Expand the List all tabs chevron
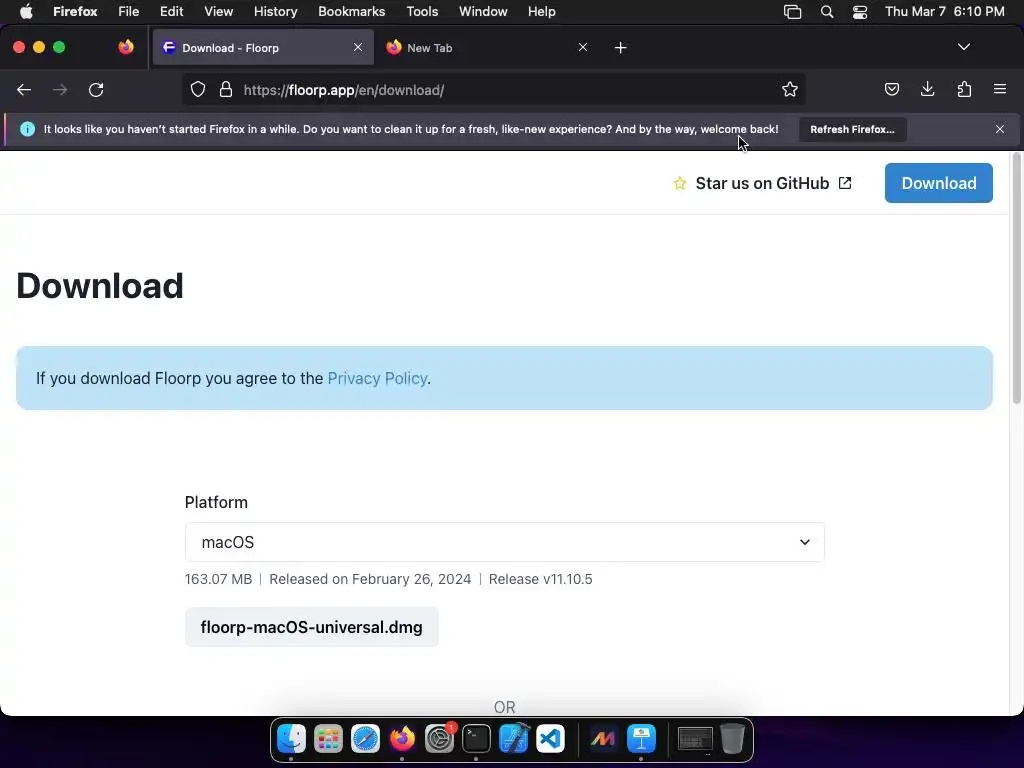 click(x=964, y=47)
